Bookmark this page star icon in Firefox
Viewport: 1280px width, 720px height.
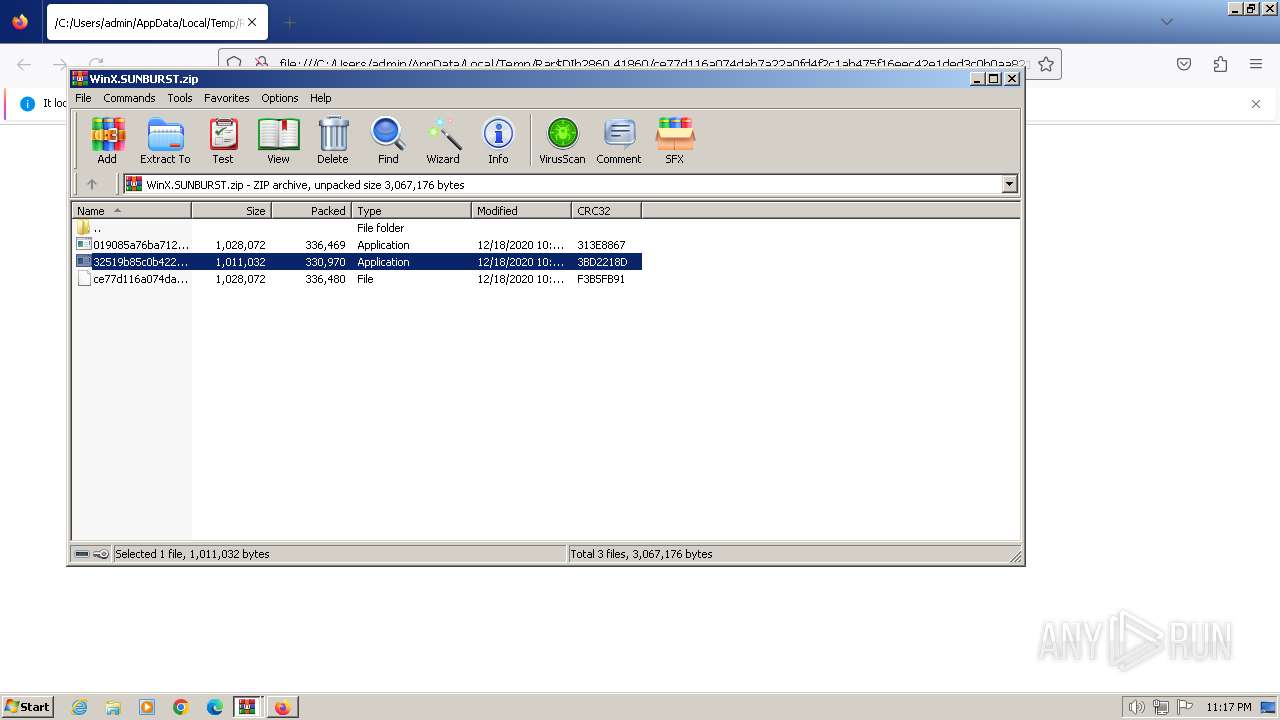coord(1046,64)
